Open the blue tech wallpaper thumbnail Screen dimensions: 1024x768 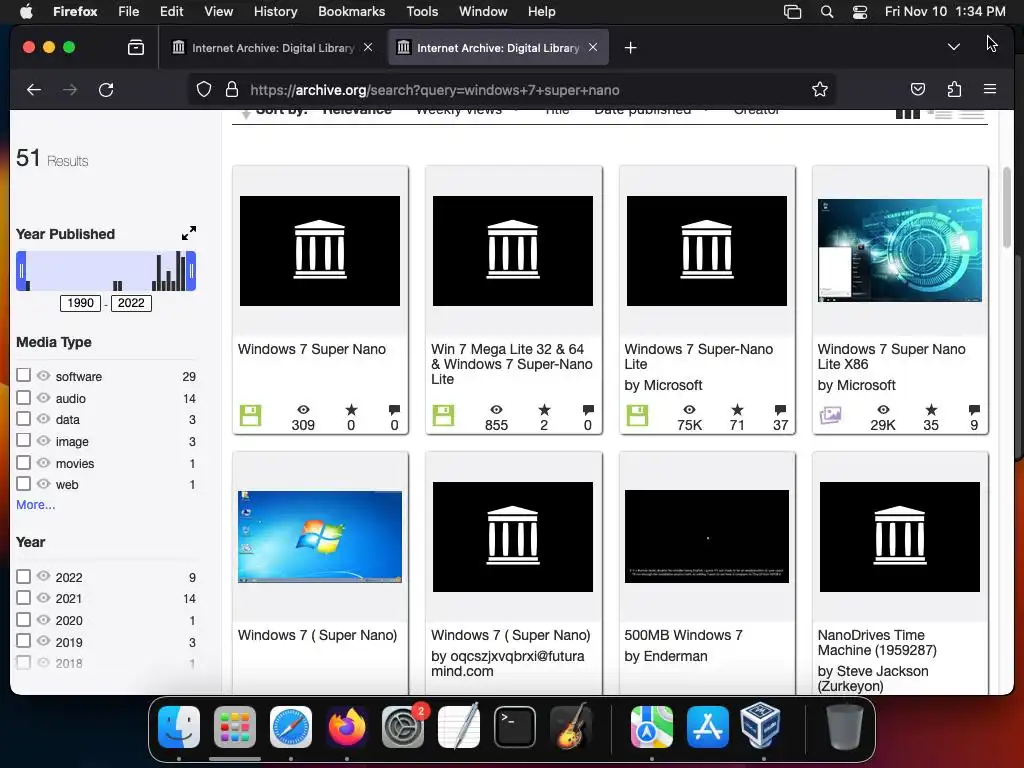(900, 251)
